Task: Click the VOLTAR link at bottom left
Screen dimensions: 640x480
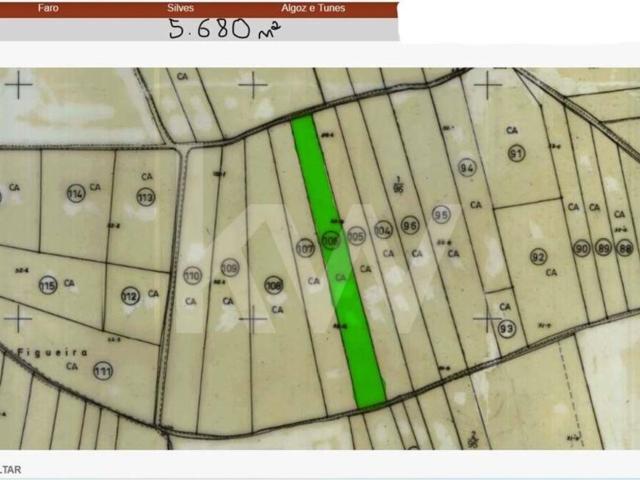Action: coord(11,469)
